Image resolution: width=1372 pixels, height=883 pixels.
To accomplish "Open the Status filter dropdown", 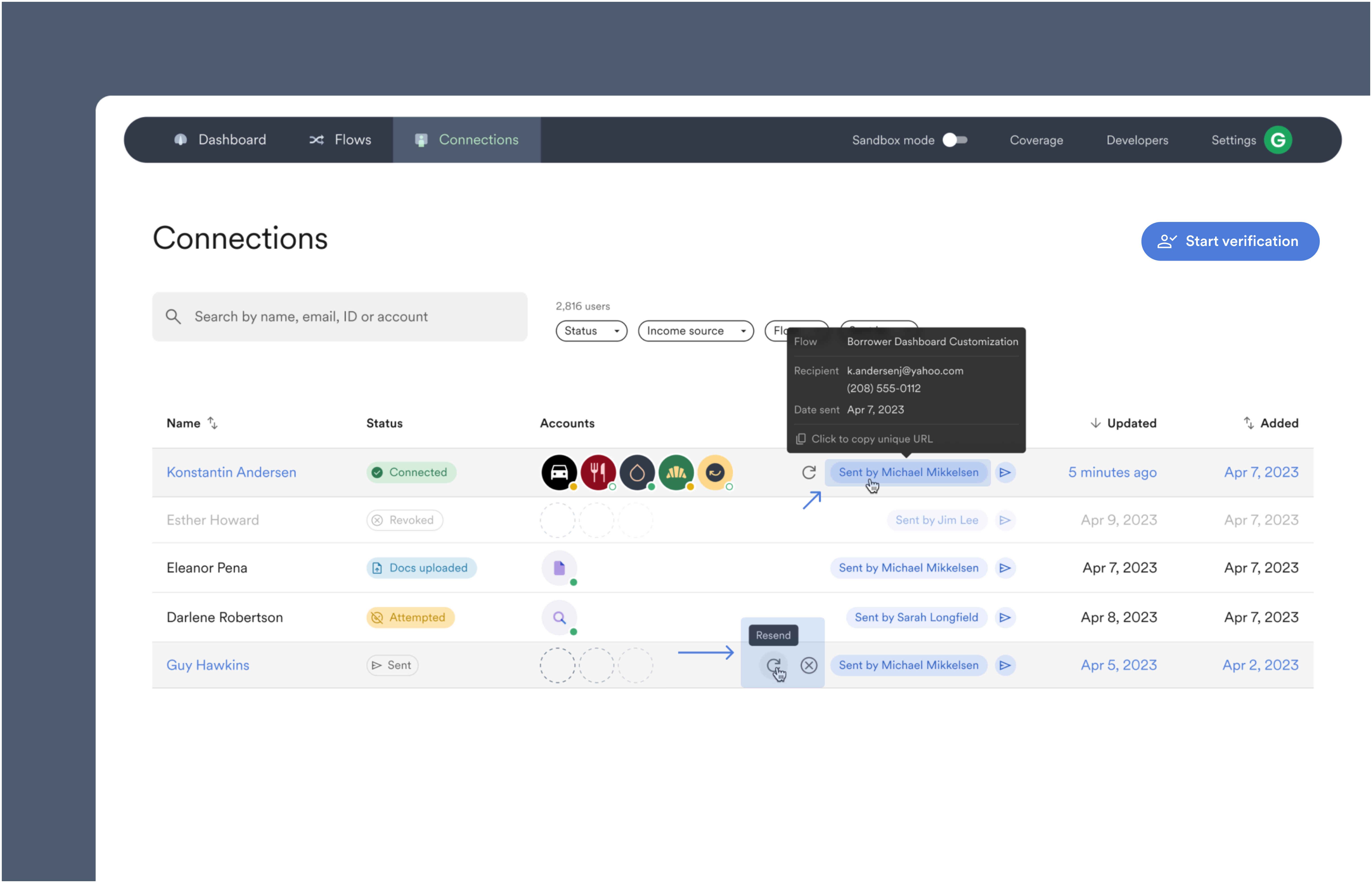I will [x=591, y=331].
